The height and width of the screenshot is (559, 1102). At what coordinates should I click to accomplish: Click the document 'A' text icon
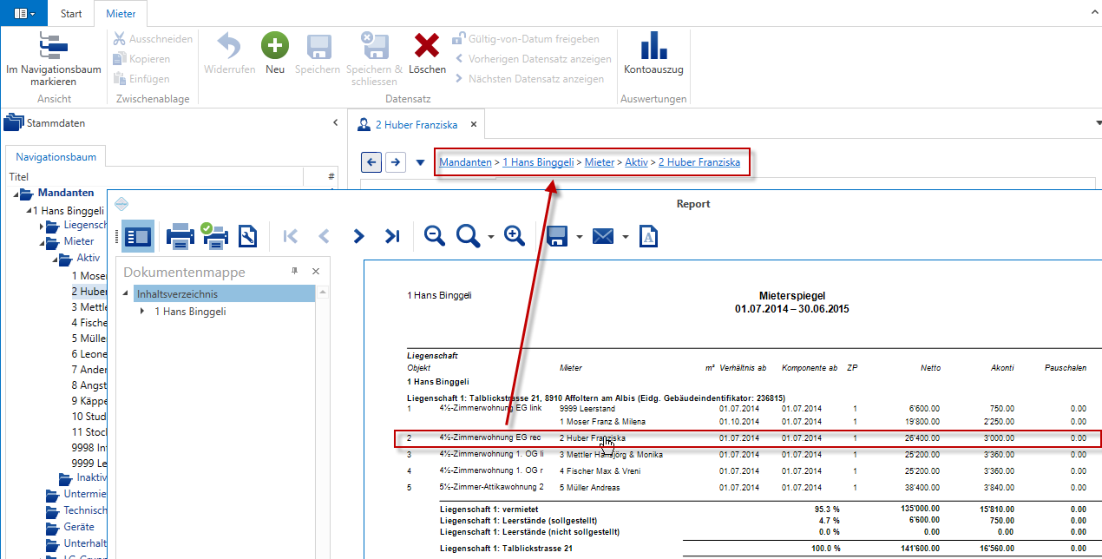click(x=648, y=236)
